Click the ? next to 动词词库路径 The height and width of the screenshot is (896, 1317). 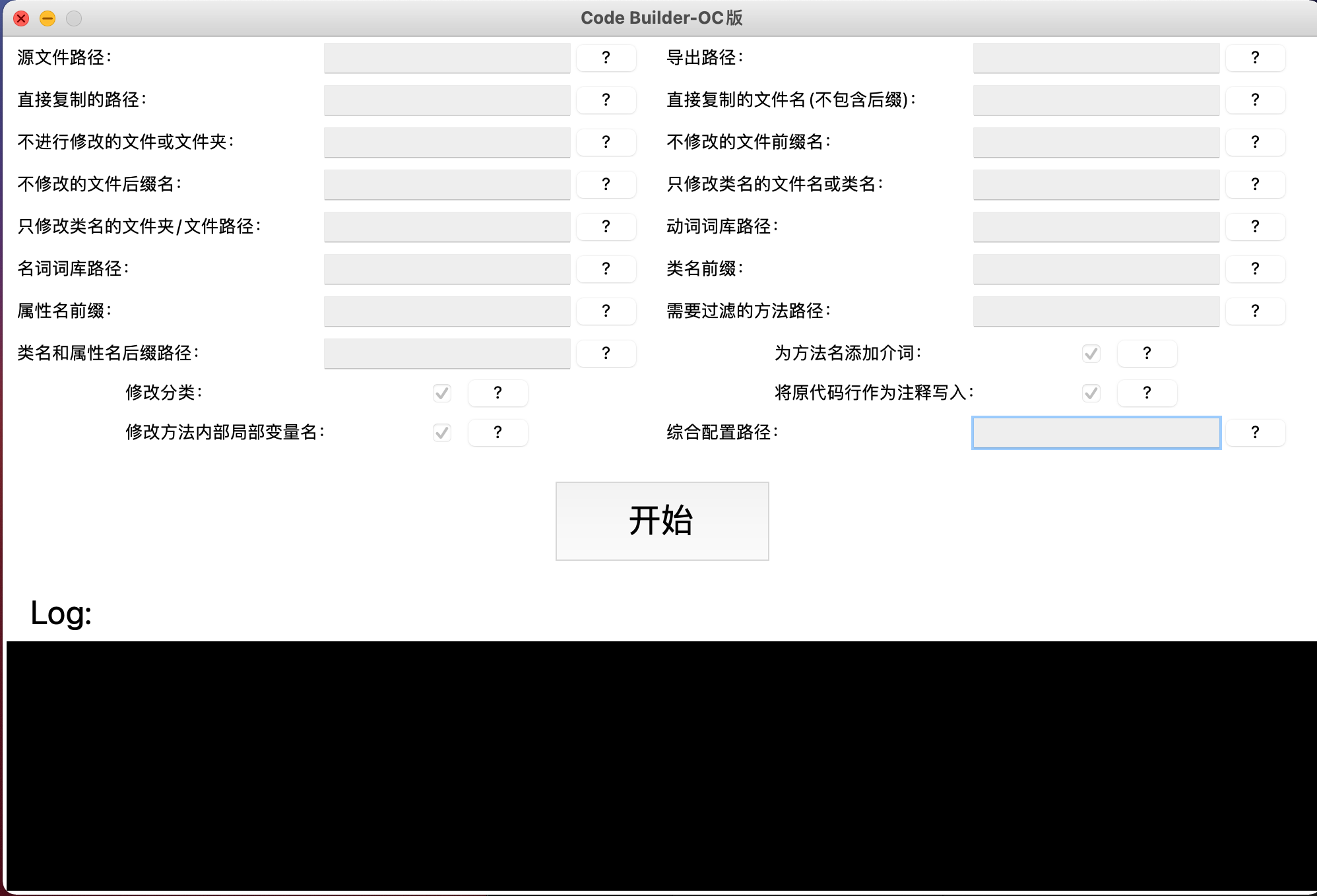pos(1255,227)
